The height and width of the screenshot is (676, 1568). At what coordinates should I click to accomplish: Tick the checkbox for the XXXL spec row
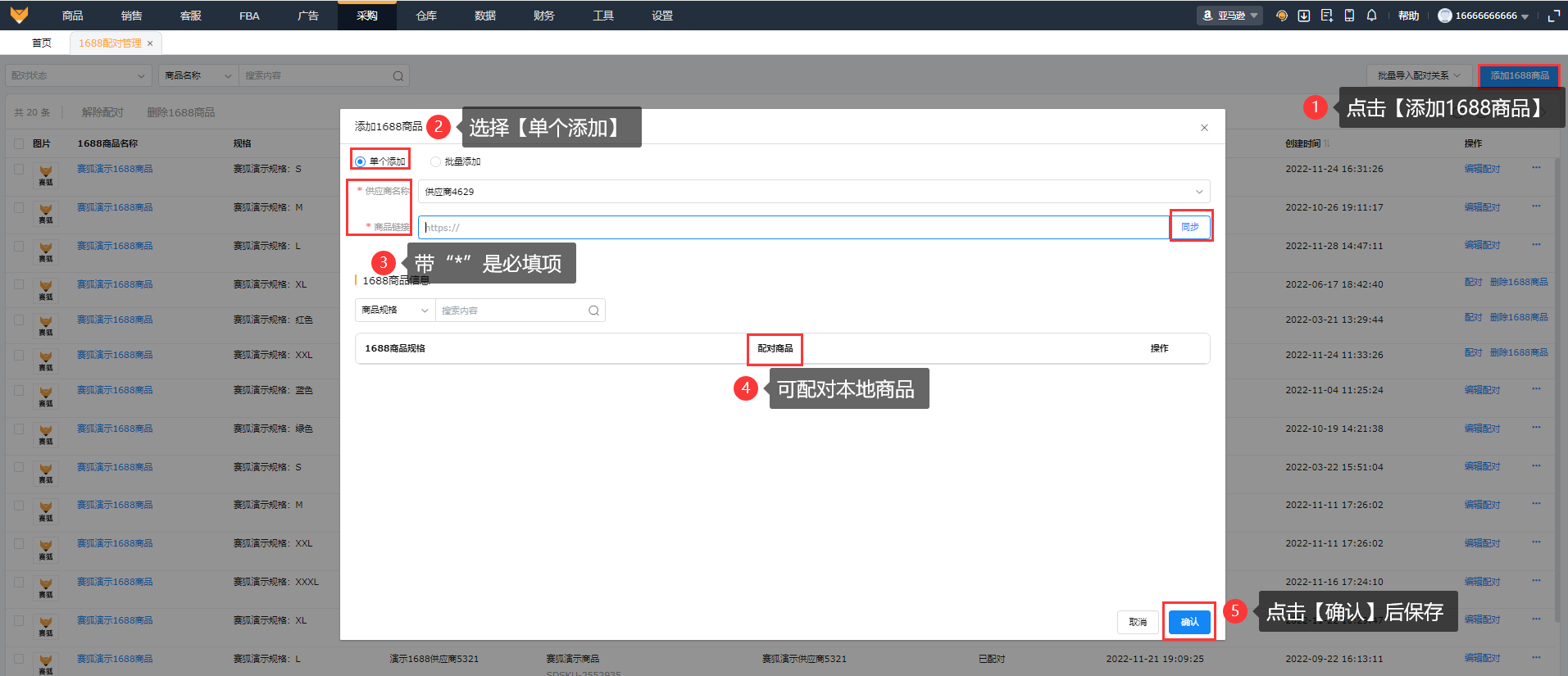19,582
